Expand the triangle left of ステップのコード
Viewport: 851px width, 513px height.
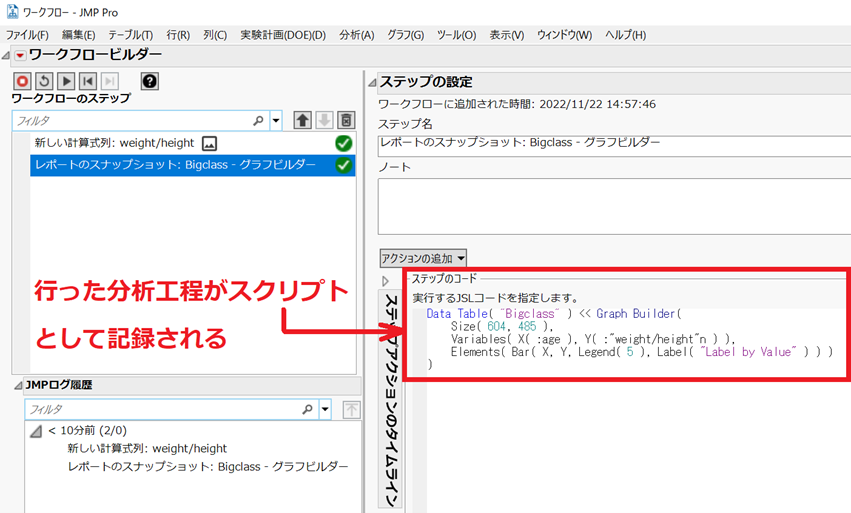coord(385,281)
